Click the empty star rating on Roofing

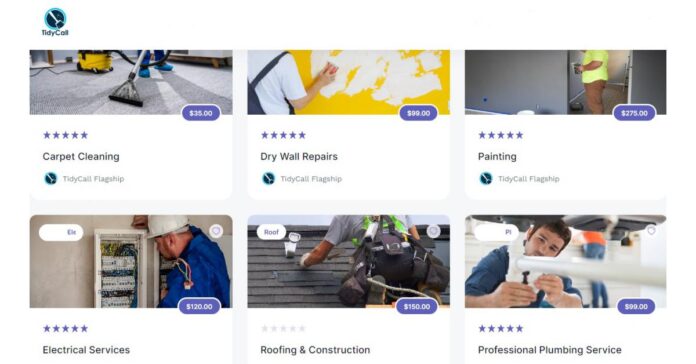(283, 328)
